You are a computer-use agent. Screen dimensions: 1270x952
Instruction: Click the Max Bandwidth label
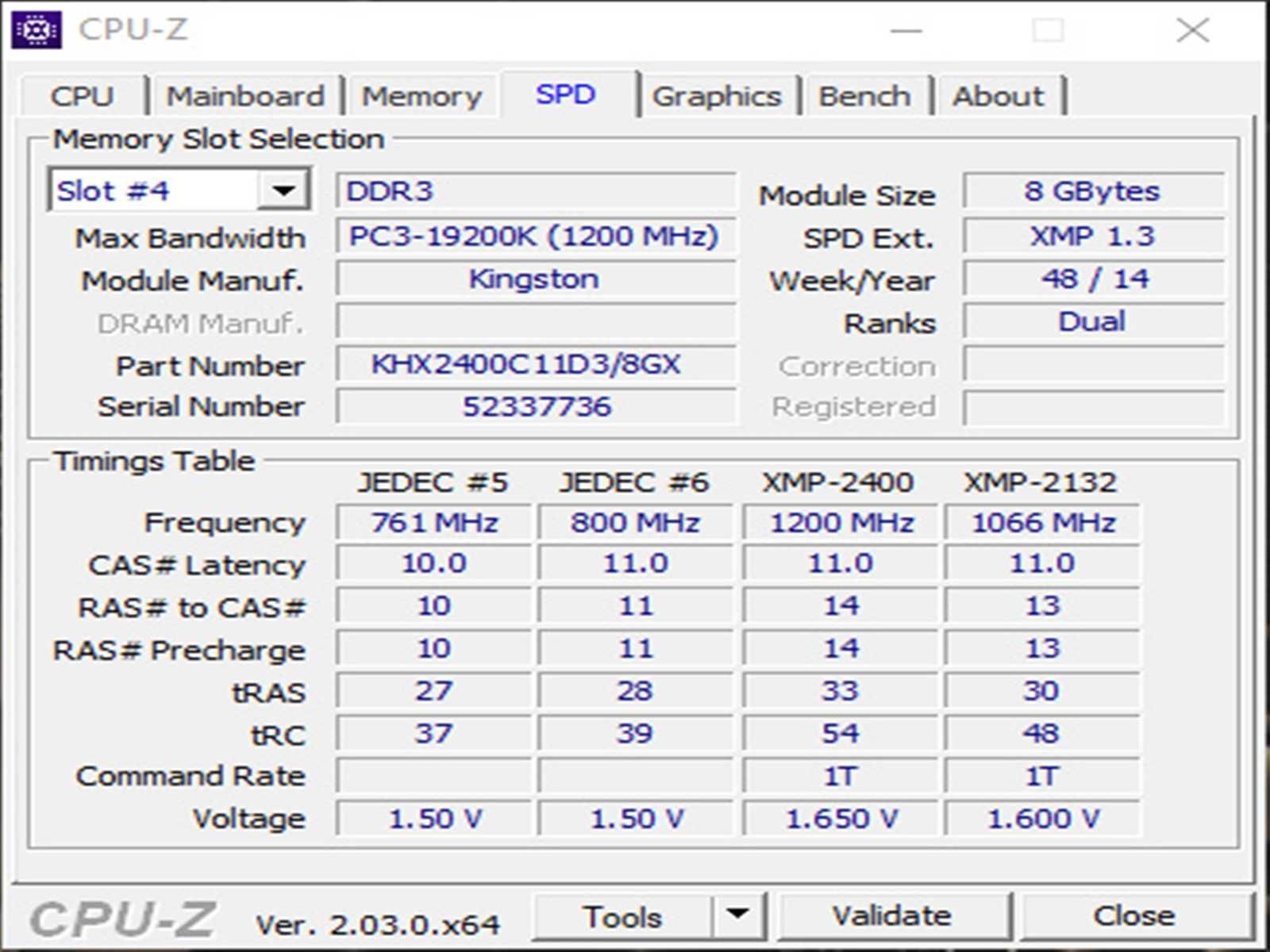190,238
